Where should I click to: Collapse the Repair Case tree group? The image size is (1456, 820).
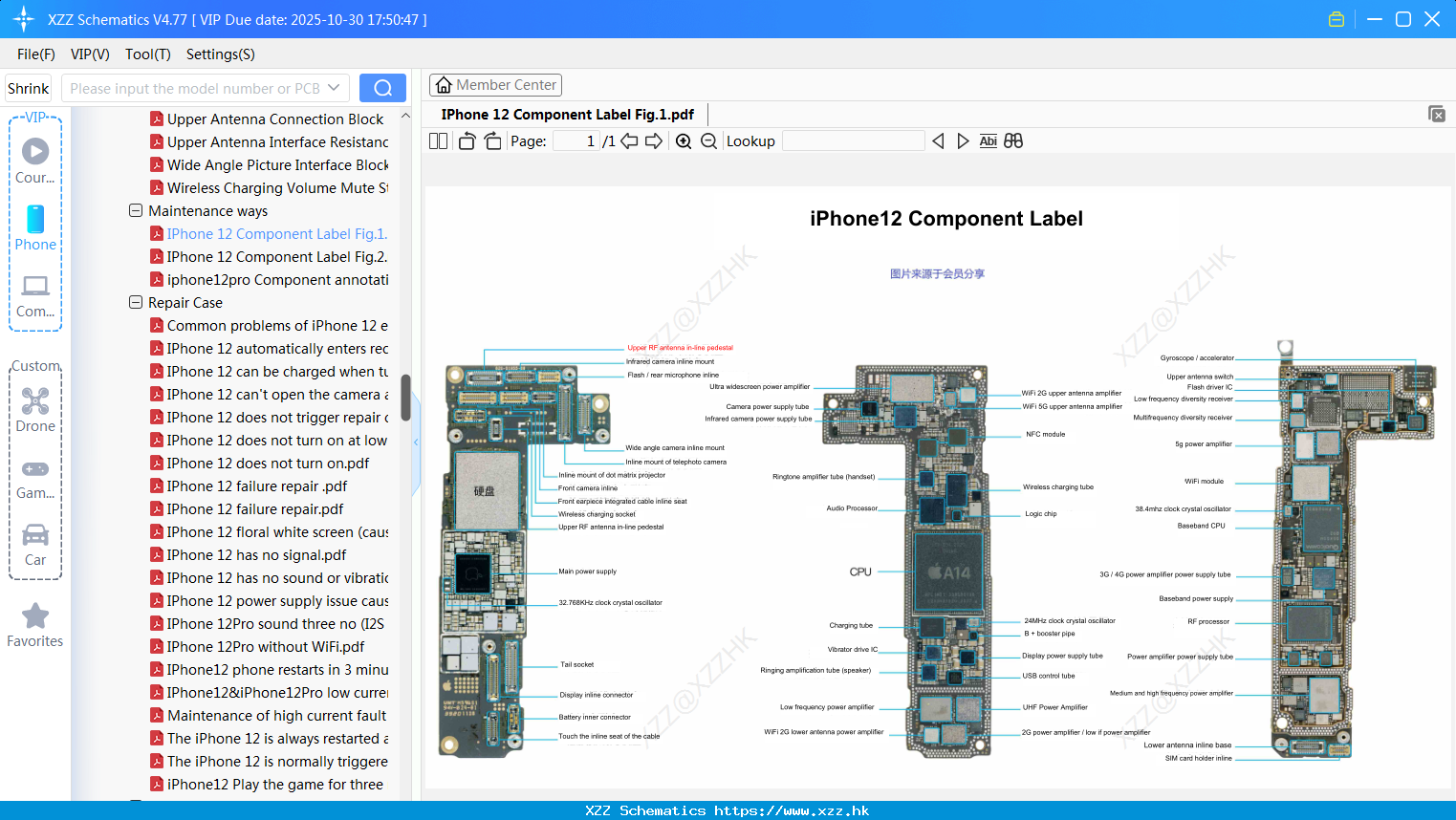pos(136,302)
